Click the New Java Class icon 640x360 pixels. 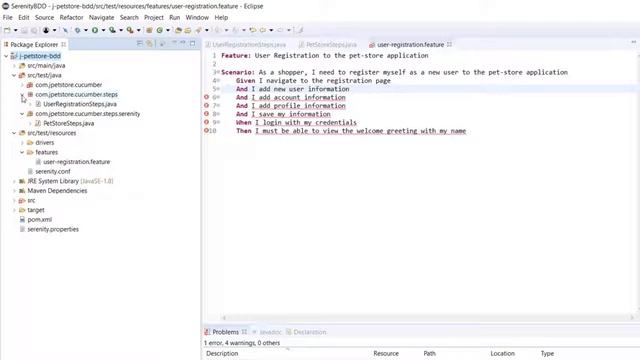click(x=160, y=30)
